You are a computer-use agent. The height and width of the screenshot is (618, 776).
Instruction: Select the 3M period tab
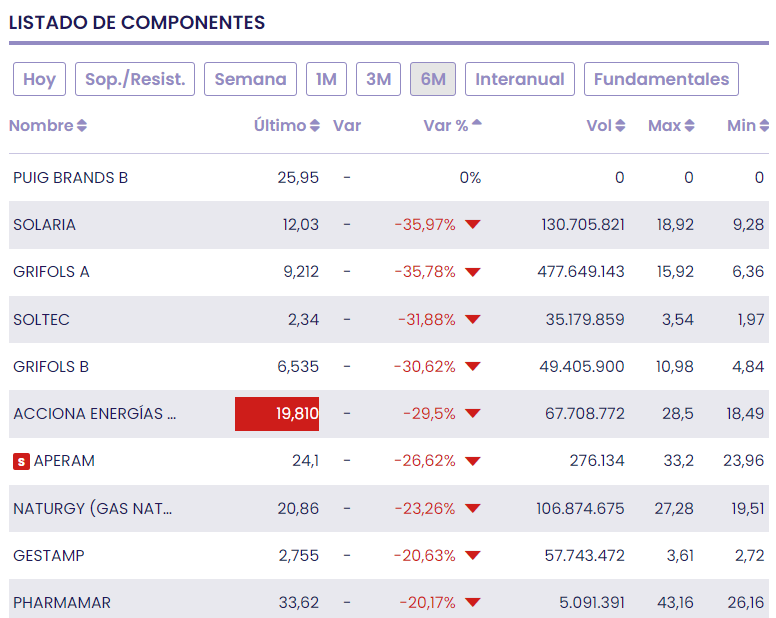click(378, 79)
